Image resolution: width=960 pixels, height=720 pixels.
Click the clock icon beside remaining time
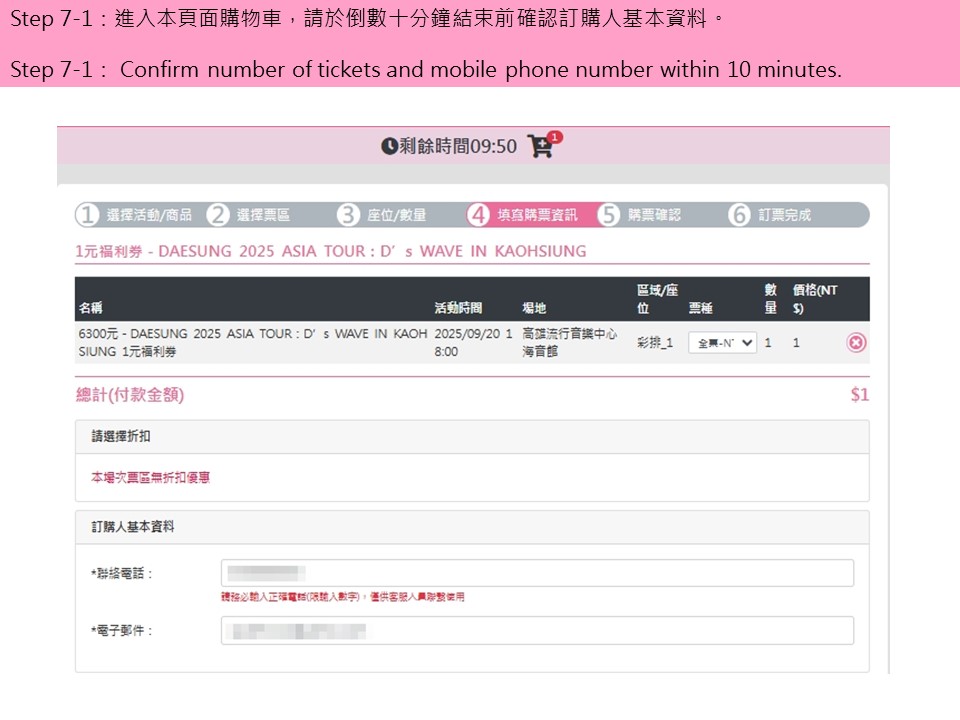coord(389,147)
